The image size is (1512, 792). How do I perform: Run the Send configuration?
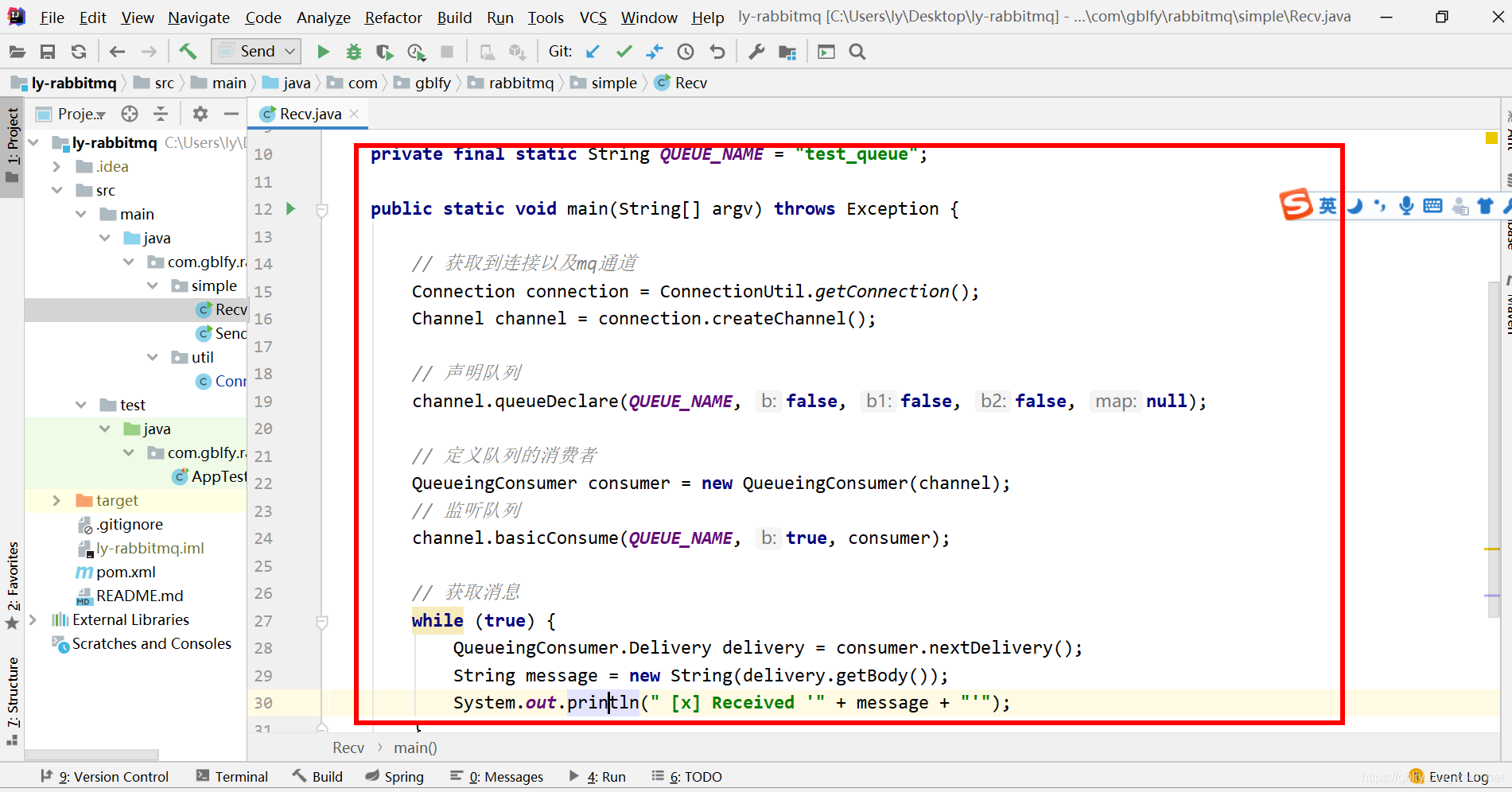click(323, 52)
